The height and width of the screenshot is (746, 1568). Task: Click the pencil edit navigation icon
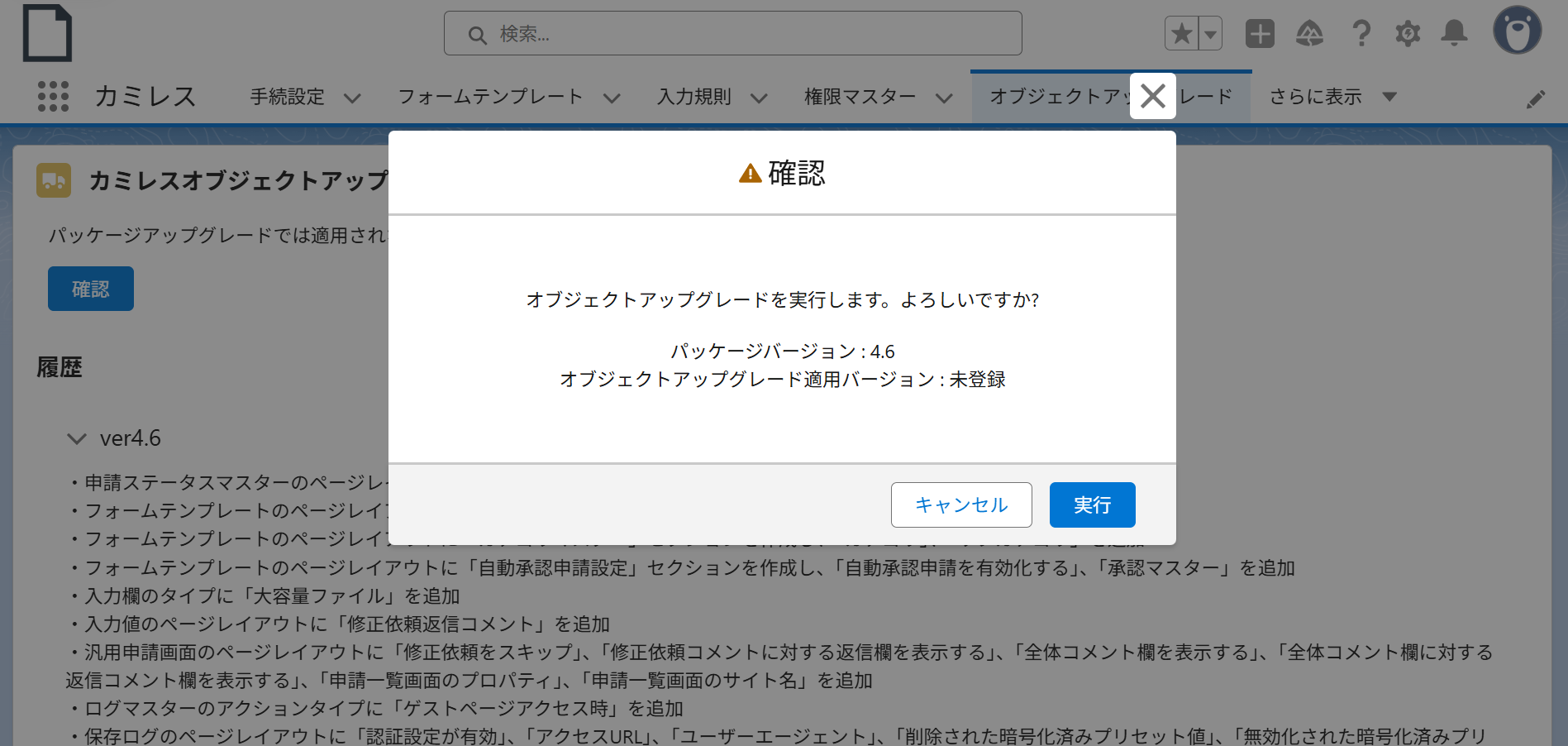pyautogui.click(x=1535, y=99)
